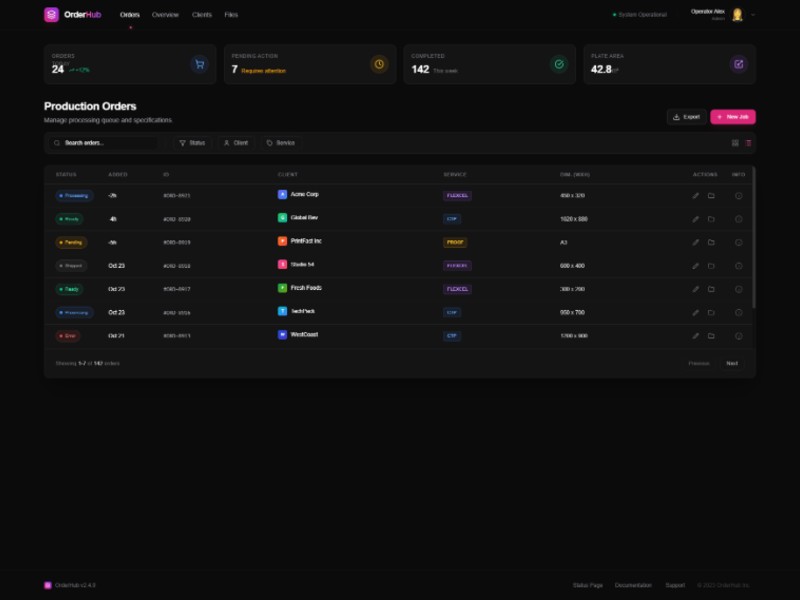The height and width of the screenshot is (600, 800).
Task: Click the Export button
Action: 686,117
